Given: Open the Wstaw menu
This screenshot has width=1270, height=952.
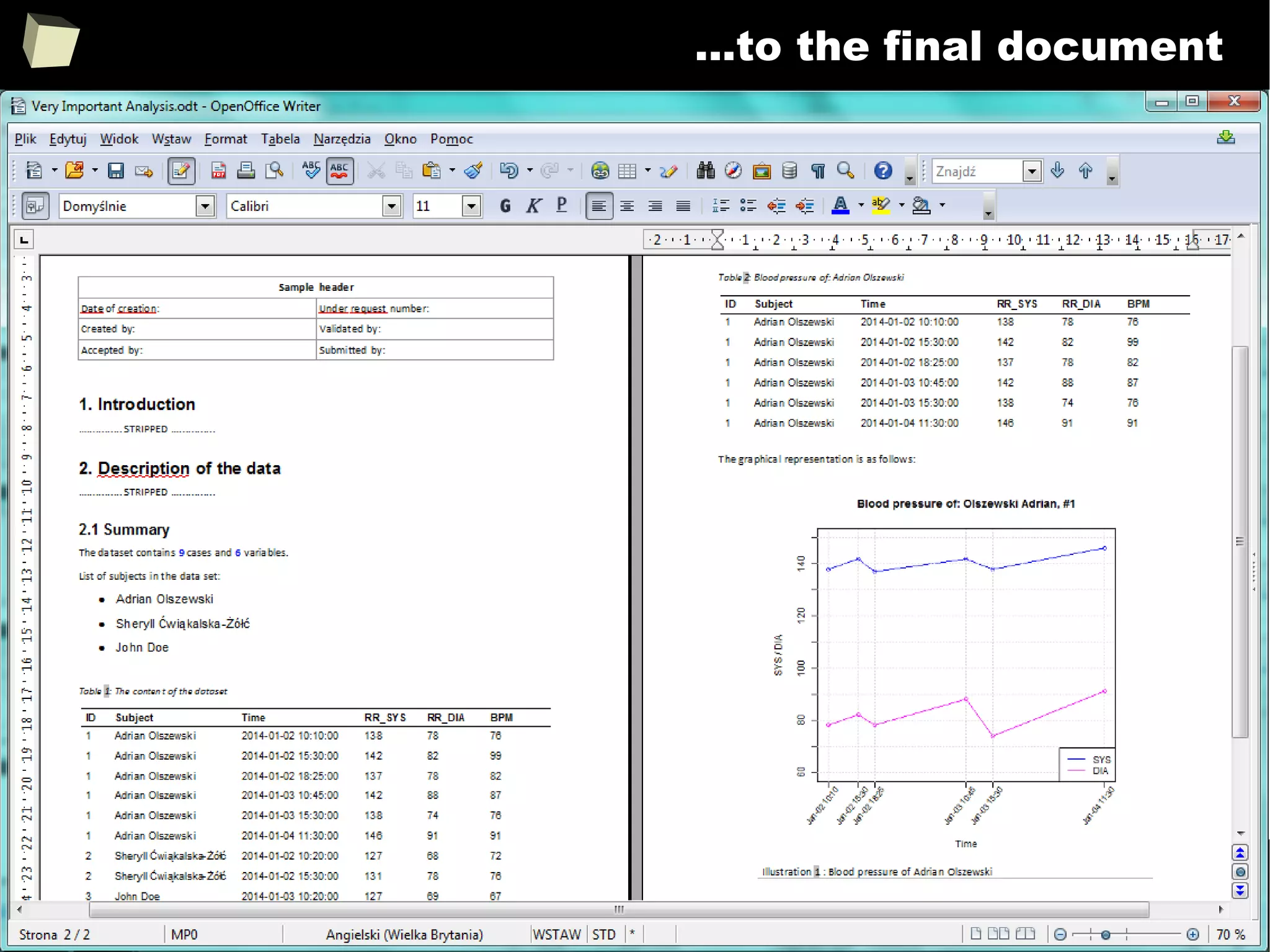Looking at the screenshot, I should point(172,139).
